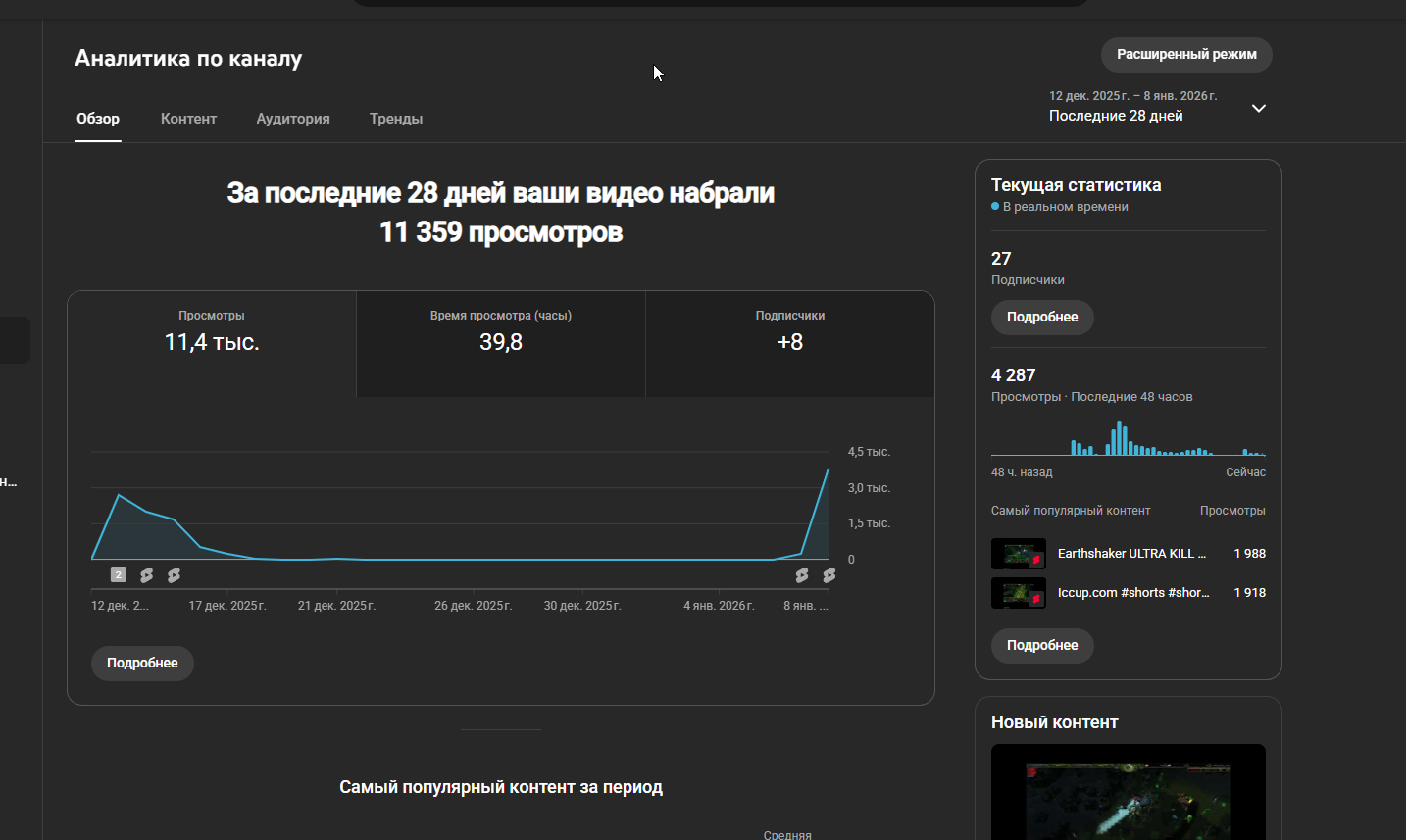This screenshot has height=840, width=1406.
Task: Click the "1 918" views count
Action: [x=1249, y=593]
